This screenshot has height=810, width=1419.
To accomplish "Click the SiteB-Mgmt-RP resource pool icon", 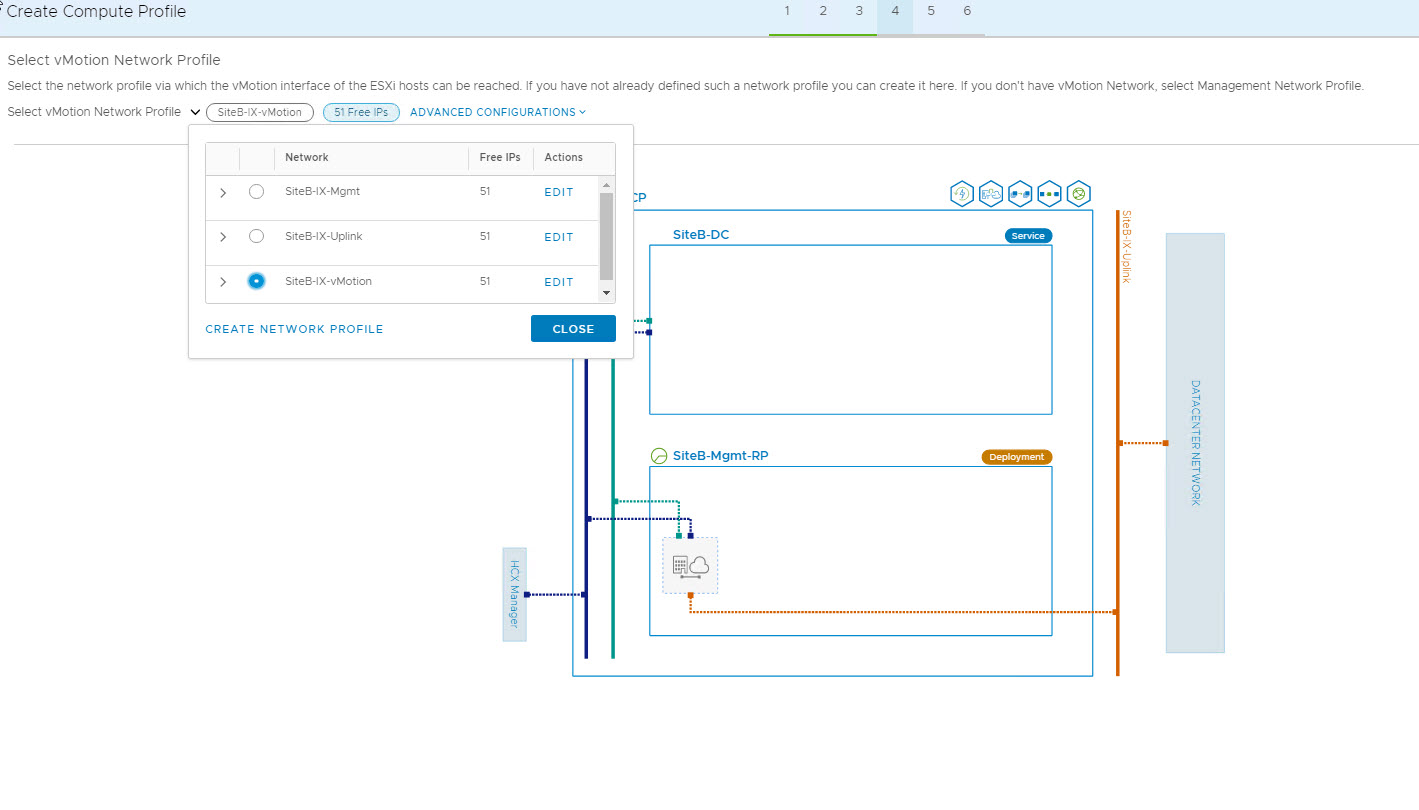I will coord(658,456).
